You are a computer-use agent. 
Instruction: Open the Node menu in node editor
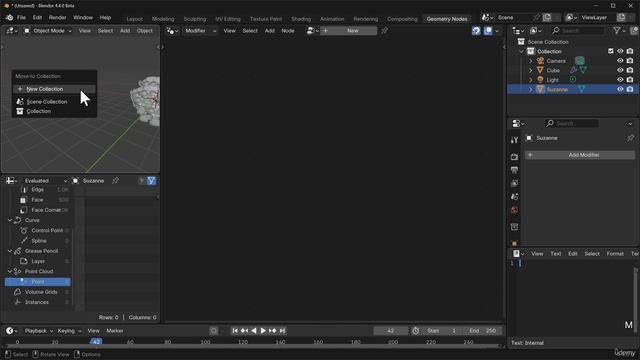click(288, 31)
